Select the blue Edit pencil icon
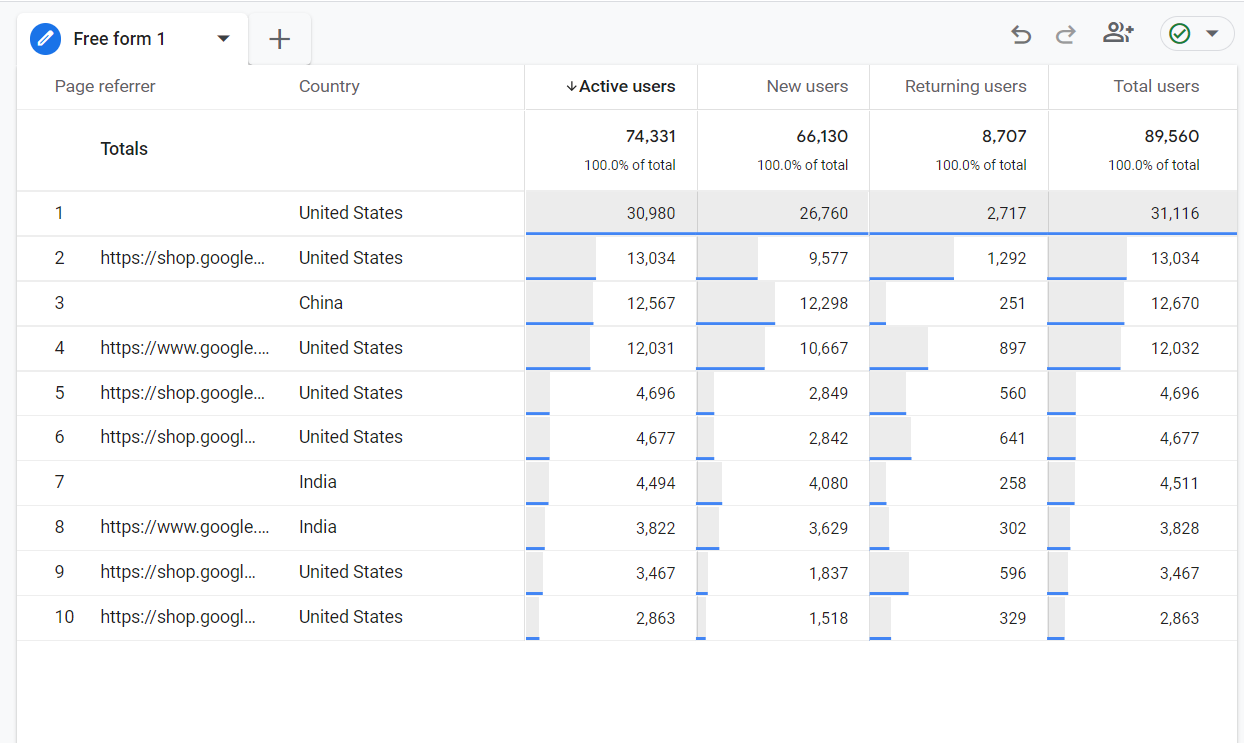 point(44,38)
